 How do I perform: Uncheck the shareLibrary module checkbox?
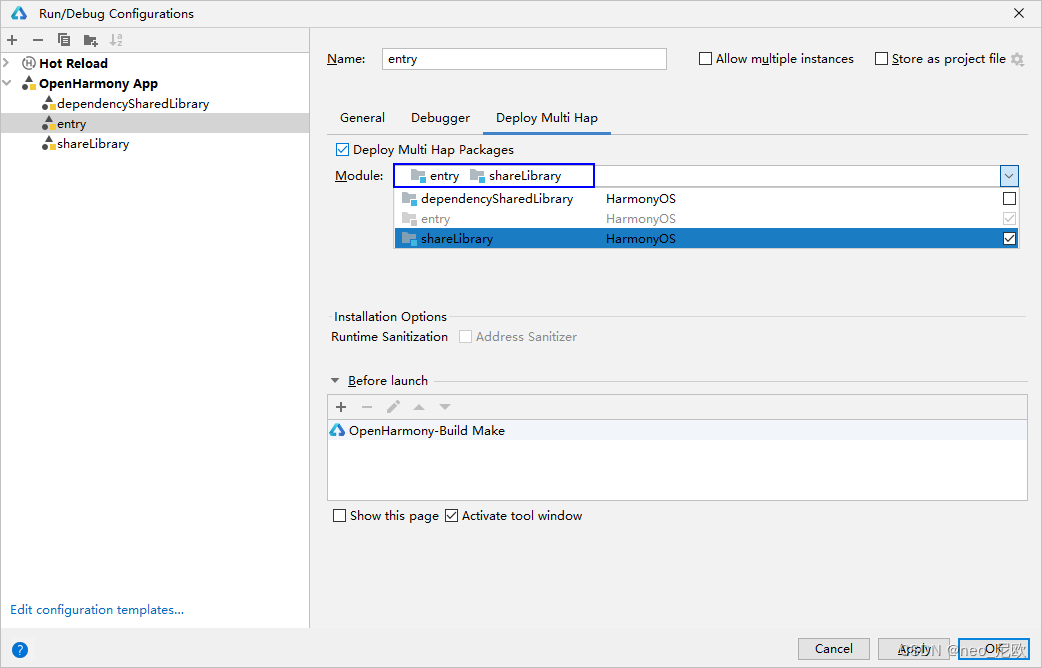click(1009, 238)
